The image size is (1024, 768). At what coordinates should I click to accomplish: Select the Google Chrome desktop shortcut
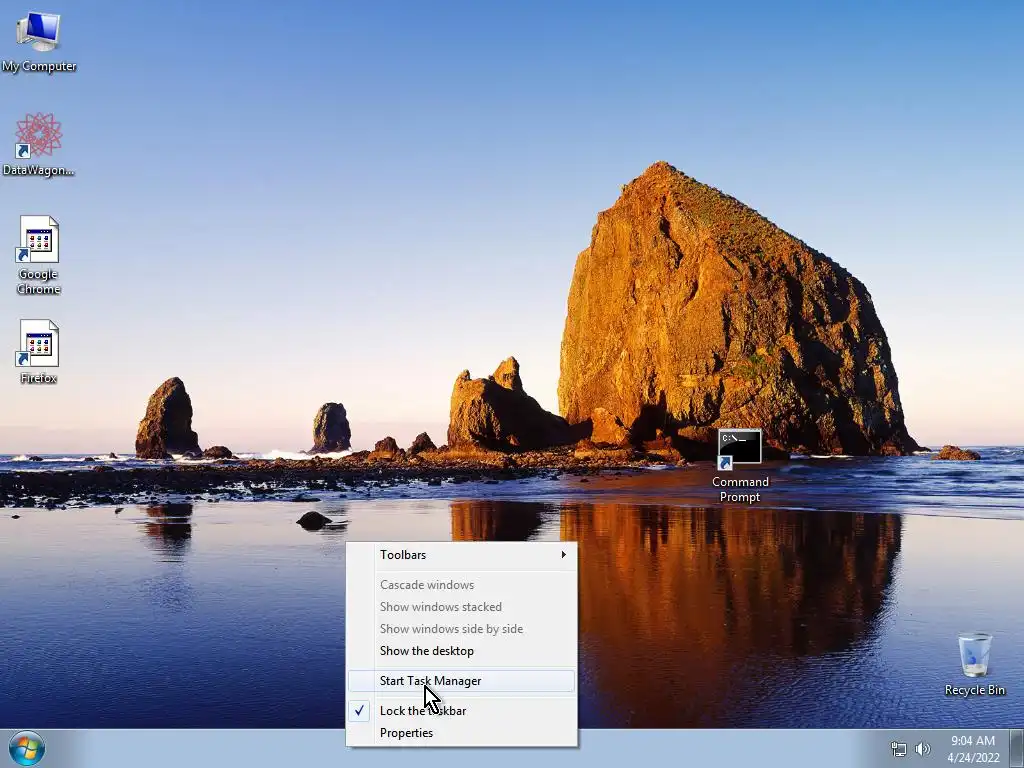[x=39, y=255]
